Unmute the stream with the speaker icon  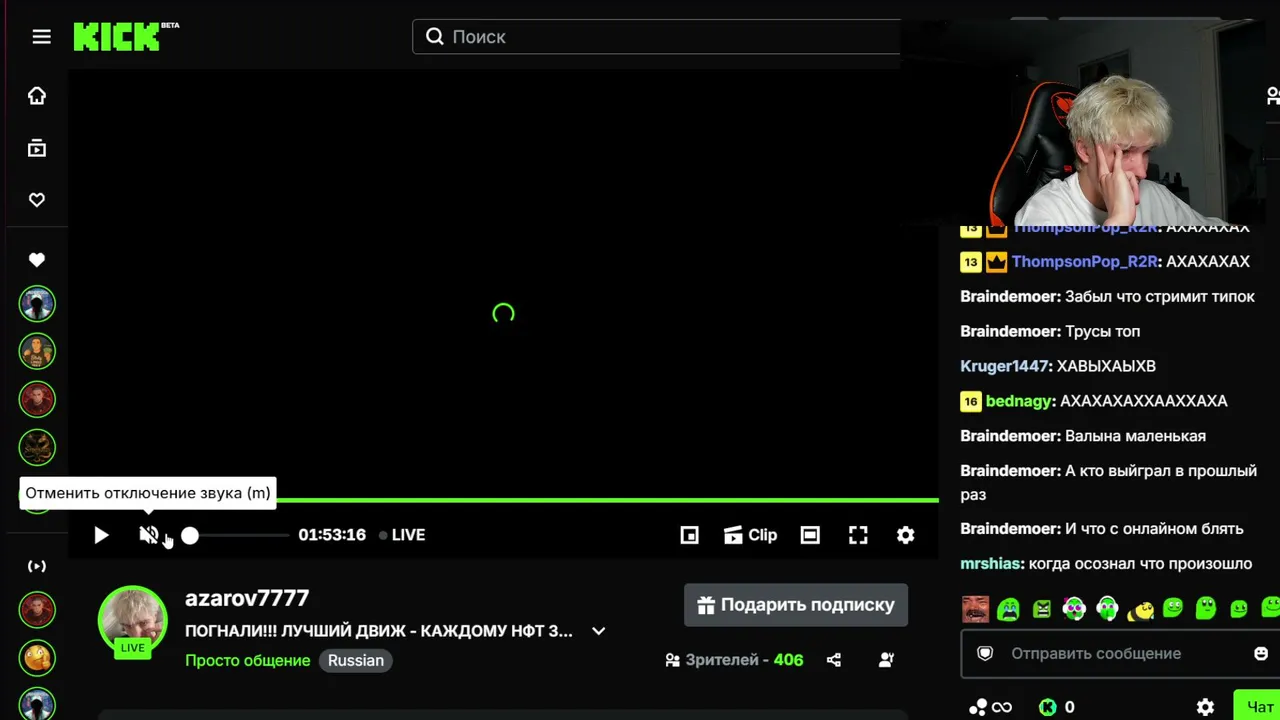tap(149, 535)
